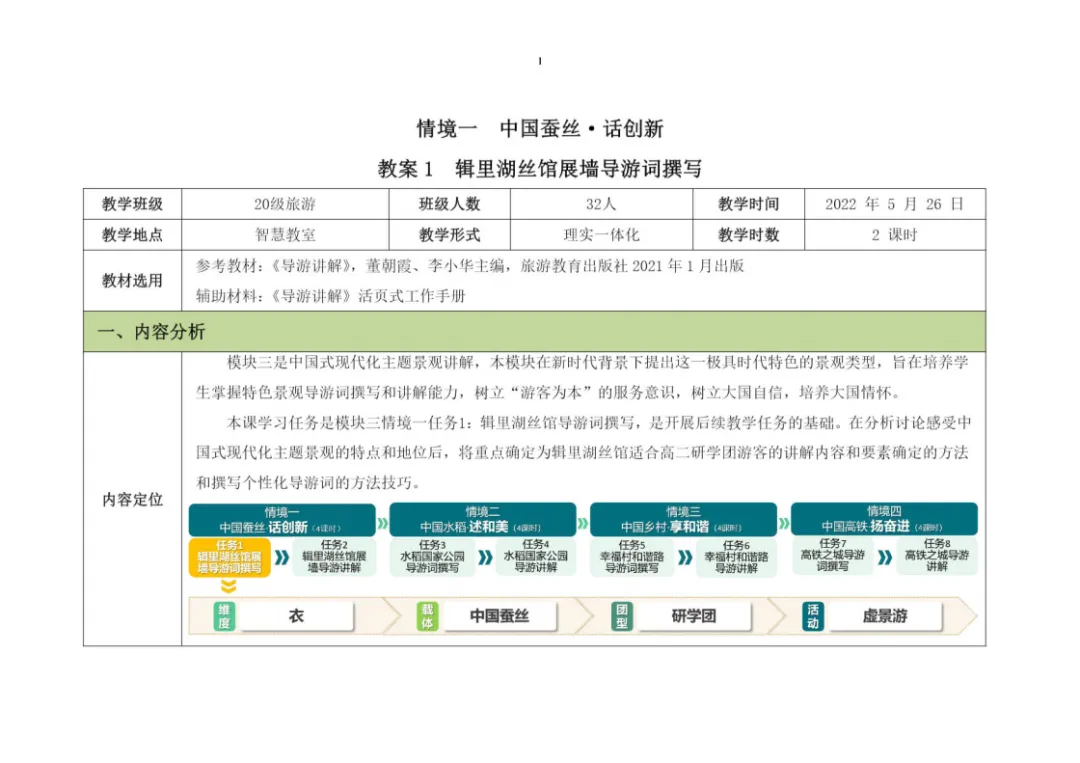Click the 任务4 水稻国家公园导游讲解 box
Viewport: 1080px width, 763px height.
tap(536, 557)
